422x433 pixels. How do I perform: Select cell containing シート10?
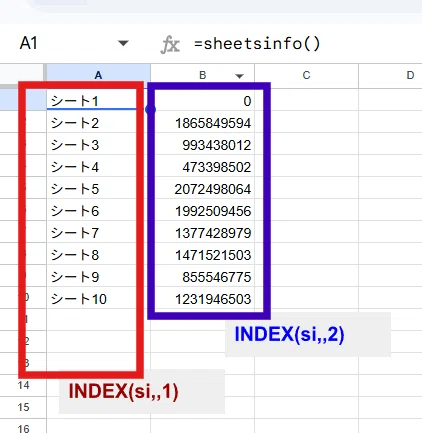[98, 298]
